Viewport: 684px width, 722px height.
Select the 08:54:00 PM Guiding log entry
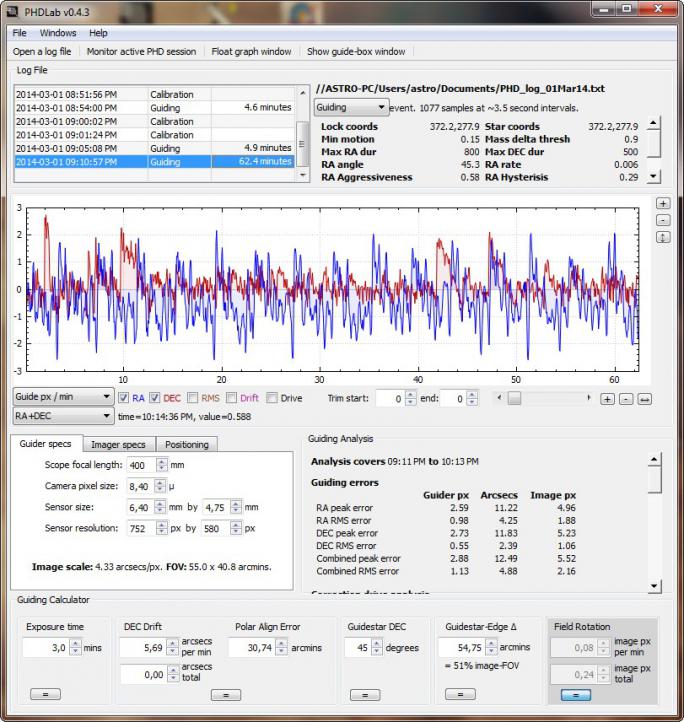tap(154, 108)
